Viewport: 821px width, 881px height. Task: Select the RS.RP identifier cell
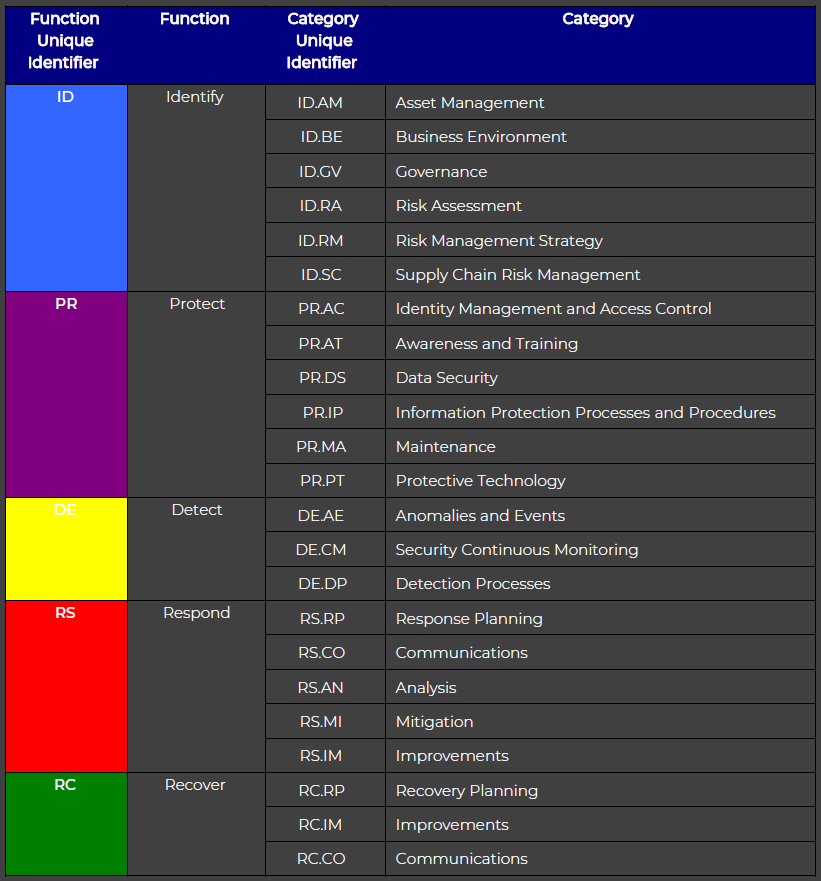(x=325, y=618)
